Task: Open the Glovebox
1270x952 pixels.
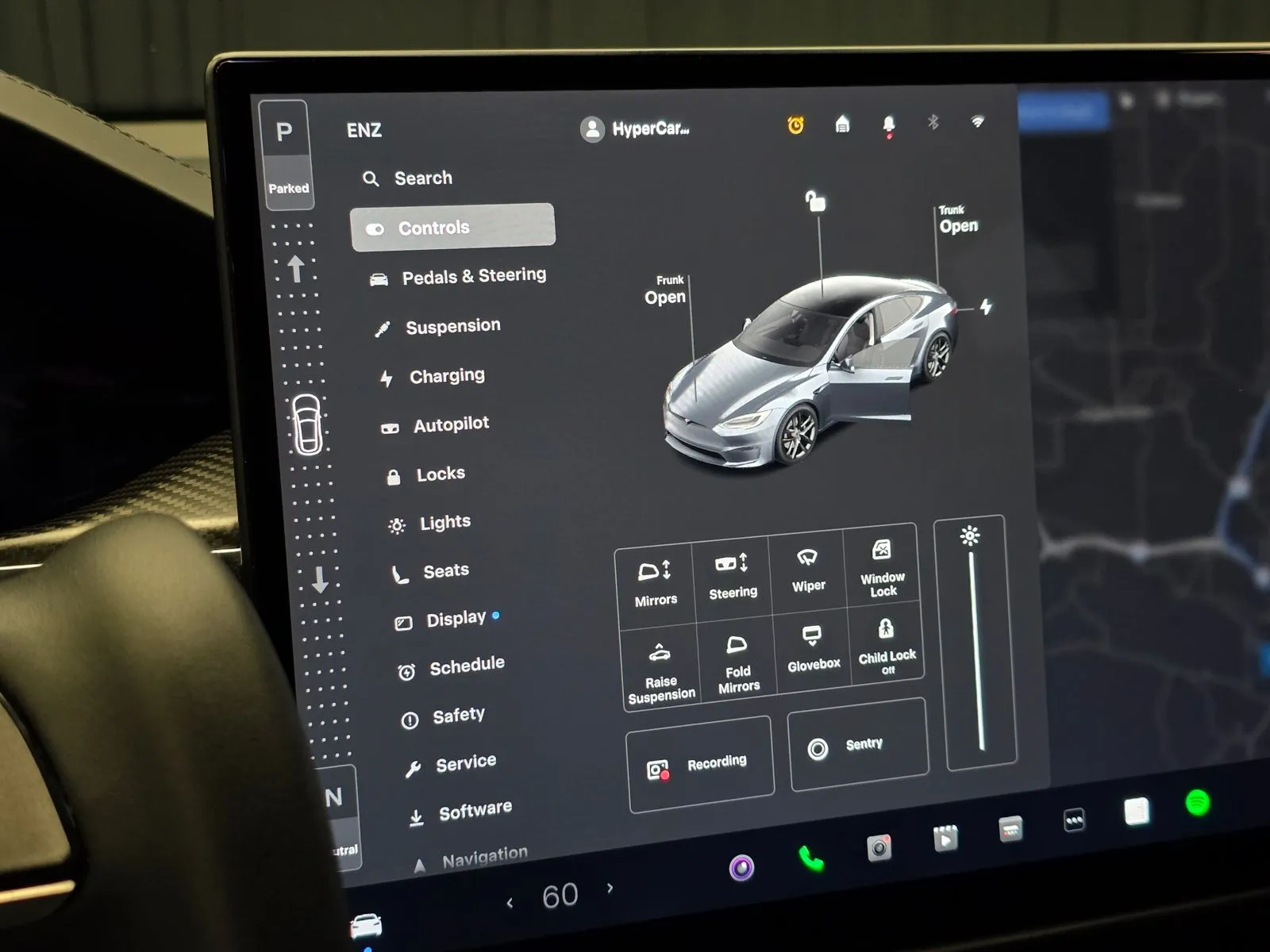Action: click(x=813, y=648)
